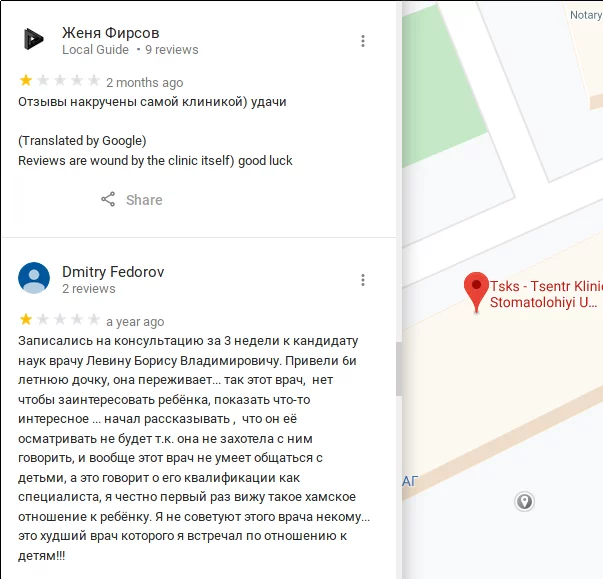
Task: Open Женя Фирсов's profile picture
Action: pyautogui.click(x=34, y=39)
